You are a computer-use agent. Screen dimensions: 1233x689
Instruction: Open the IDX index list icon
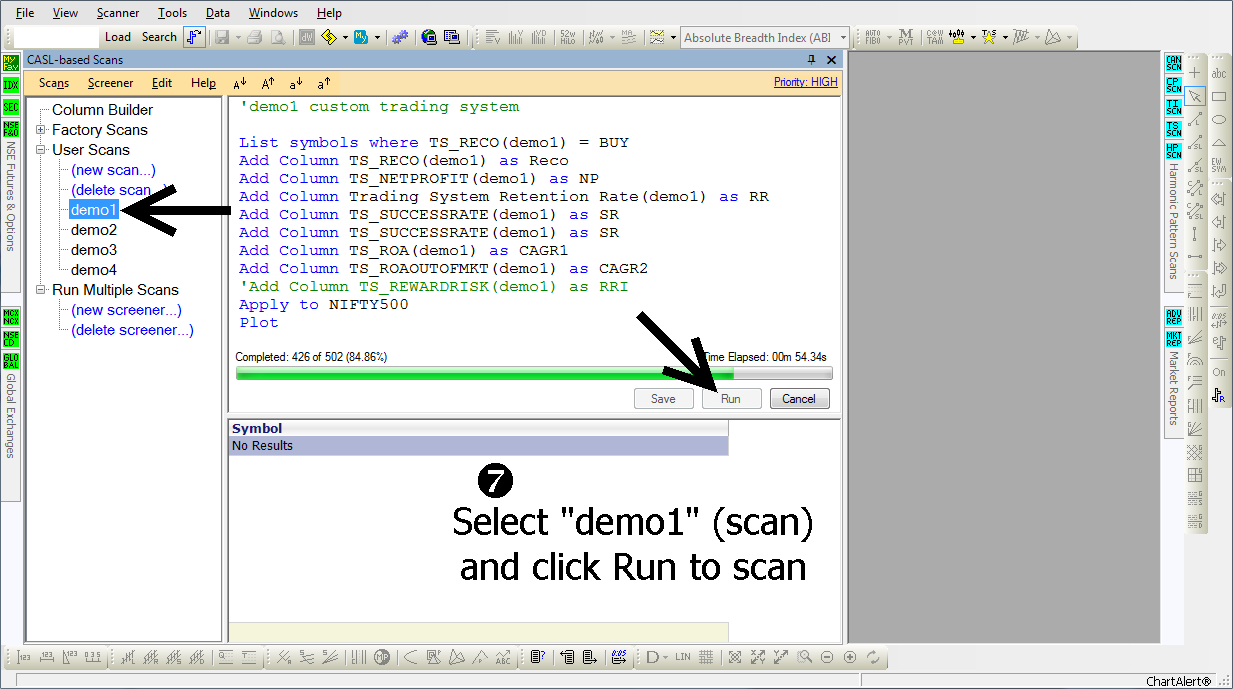click(11, 85)
